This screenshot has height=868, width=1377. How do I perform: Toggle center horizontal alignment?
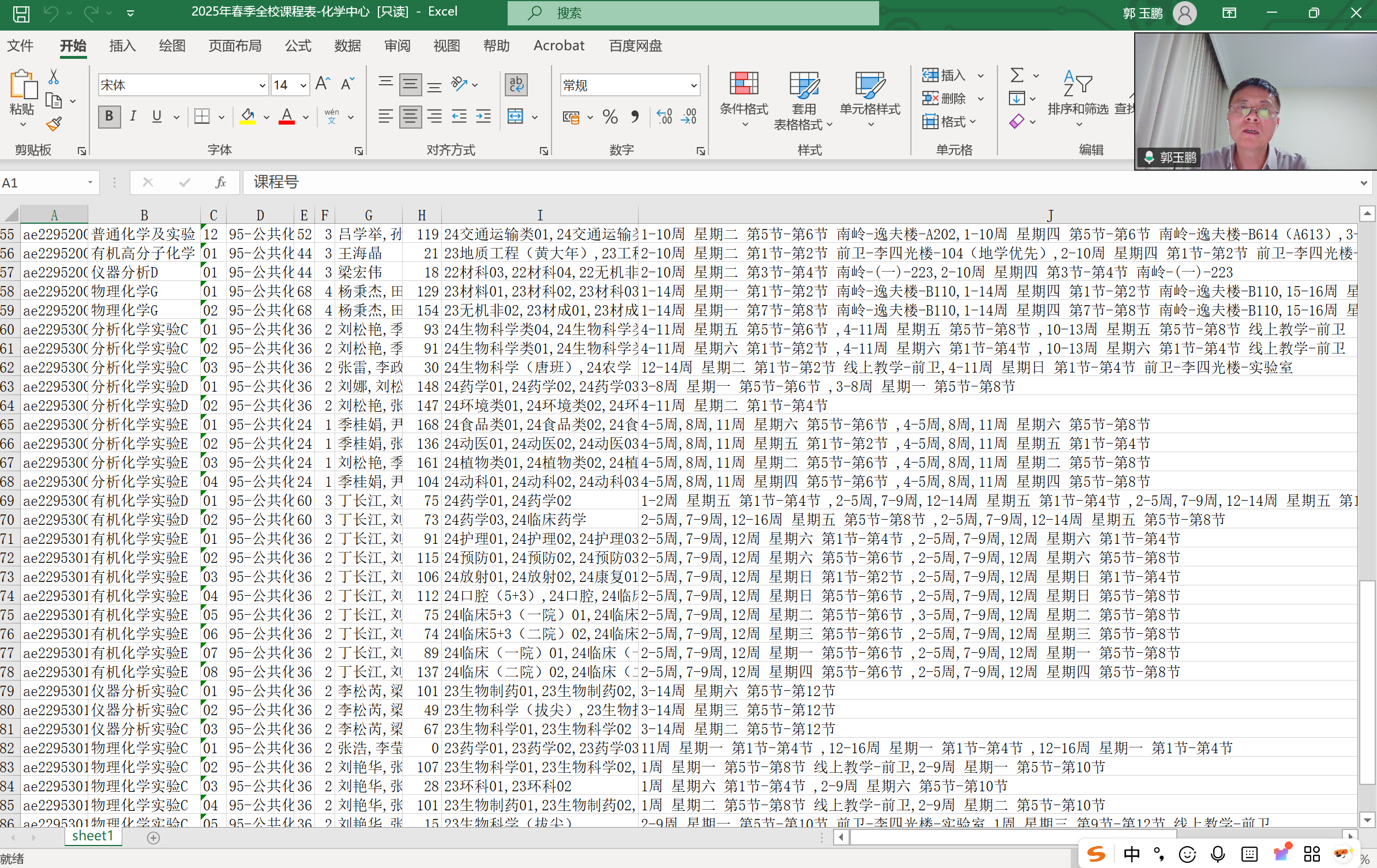click(410, 117)
